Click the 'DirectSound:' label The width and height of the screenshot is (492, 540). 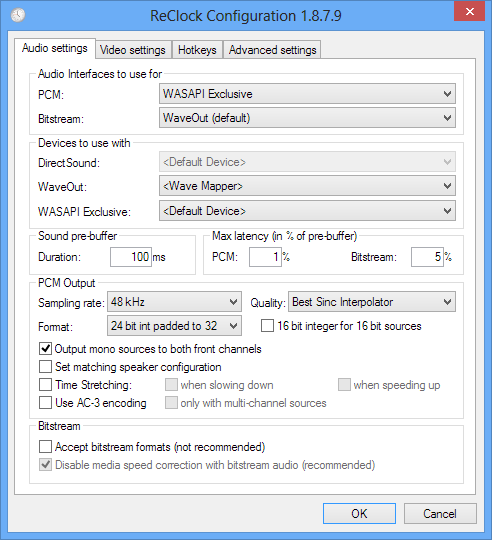[69, 163]
